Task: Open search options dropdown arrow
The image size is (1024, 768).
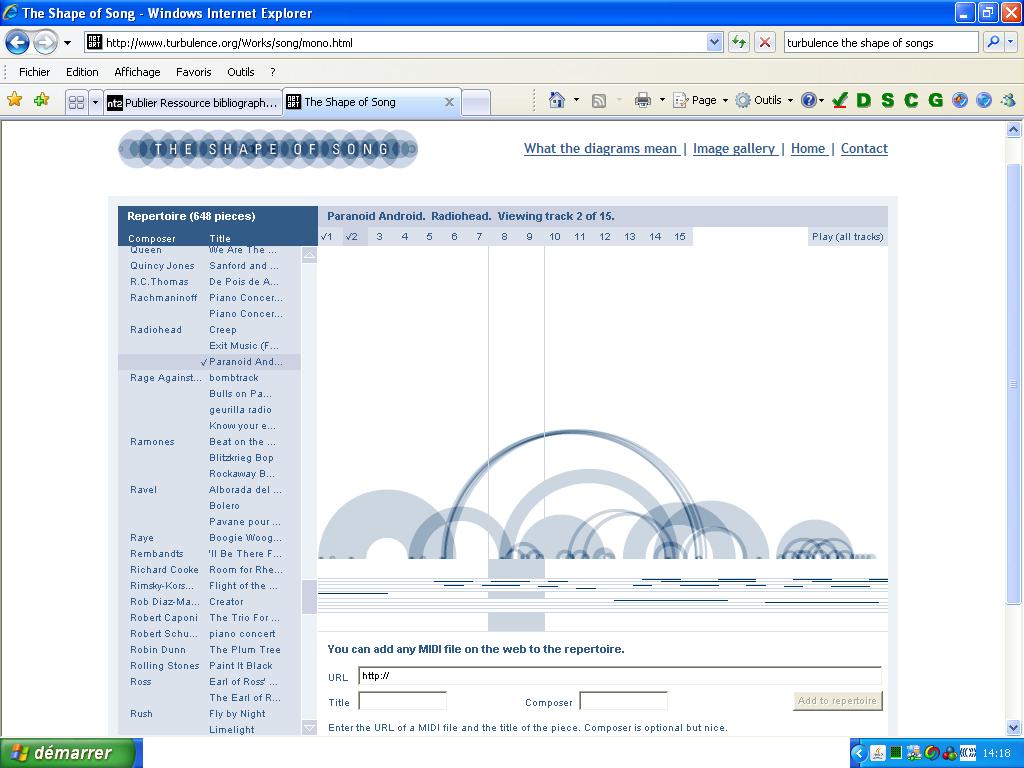Action: [1011, 43]
